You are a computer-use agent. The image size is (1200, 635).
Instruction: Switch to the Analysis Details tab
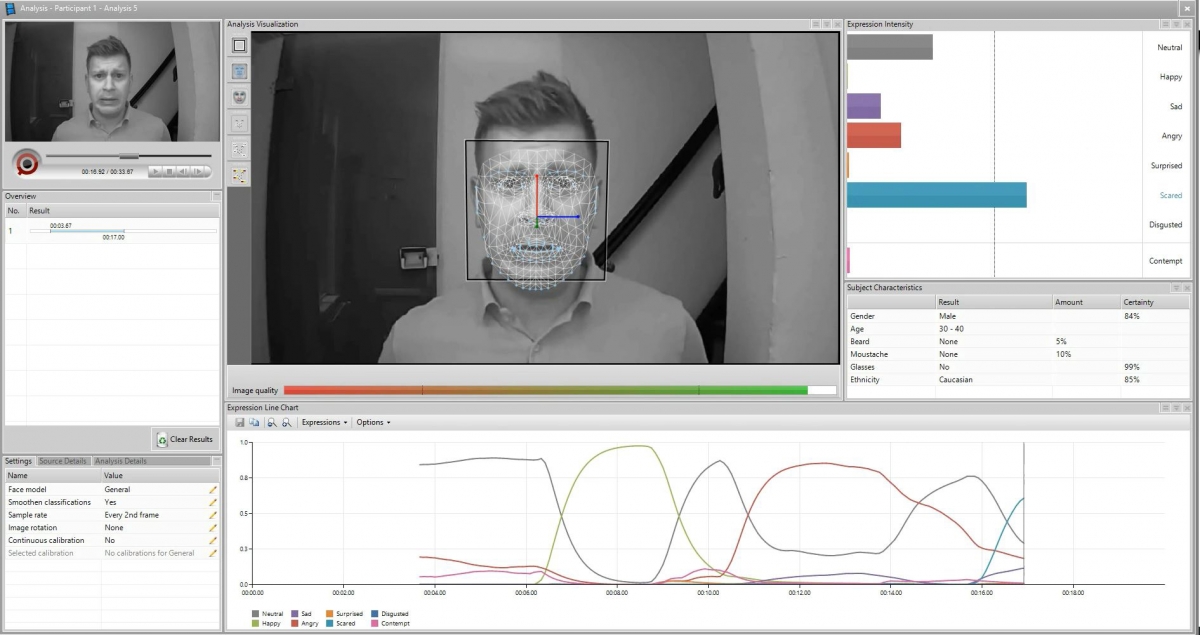pos(120,461)
